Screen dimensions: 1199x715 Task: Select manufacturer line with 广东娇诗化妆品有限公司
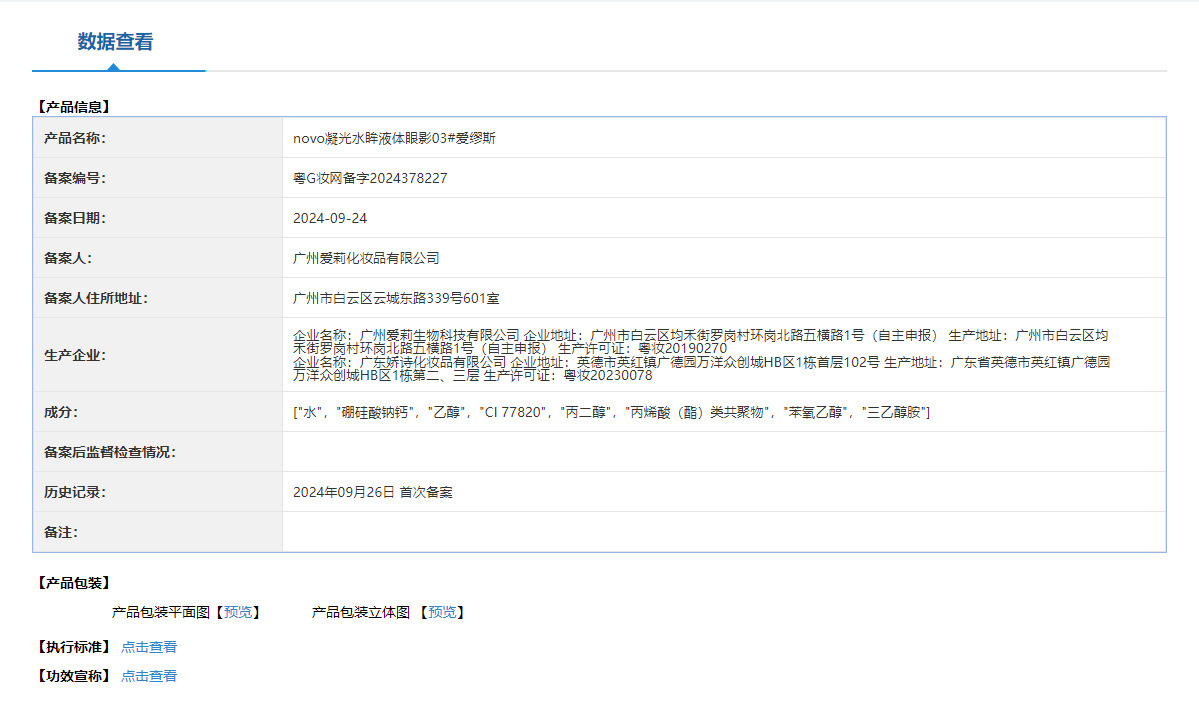pos(701,369)
